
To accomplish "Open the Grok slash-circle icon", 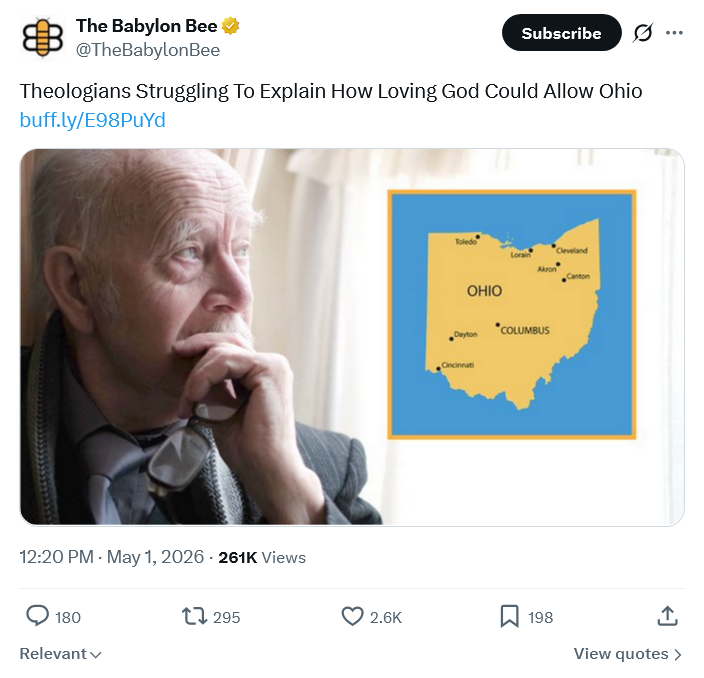I will 643,33.
